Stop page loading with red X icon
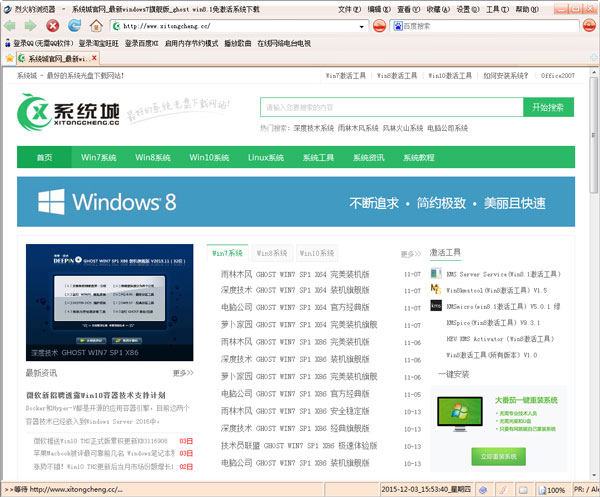This screenshot has width=600, height=497. [52, 26]
